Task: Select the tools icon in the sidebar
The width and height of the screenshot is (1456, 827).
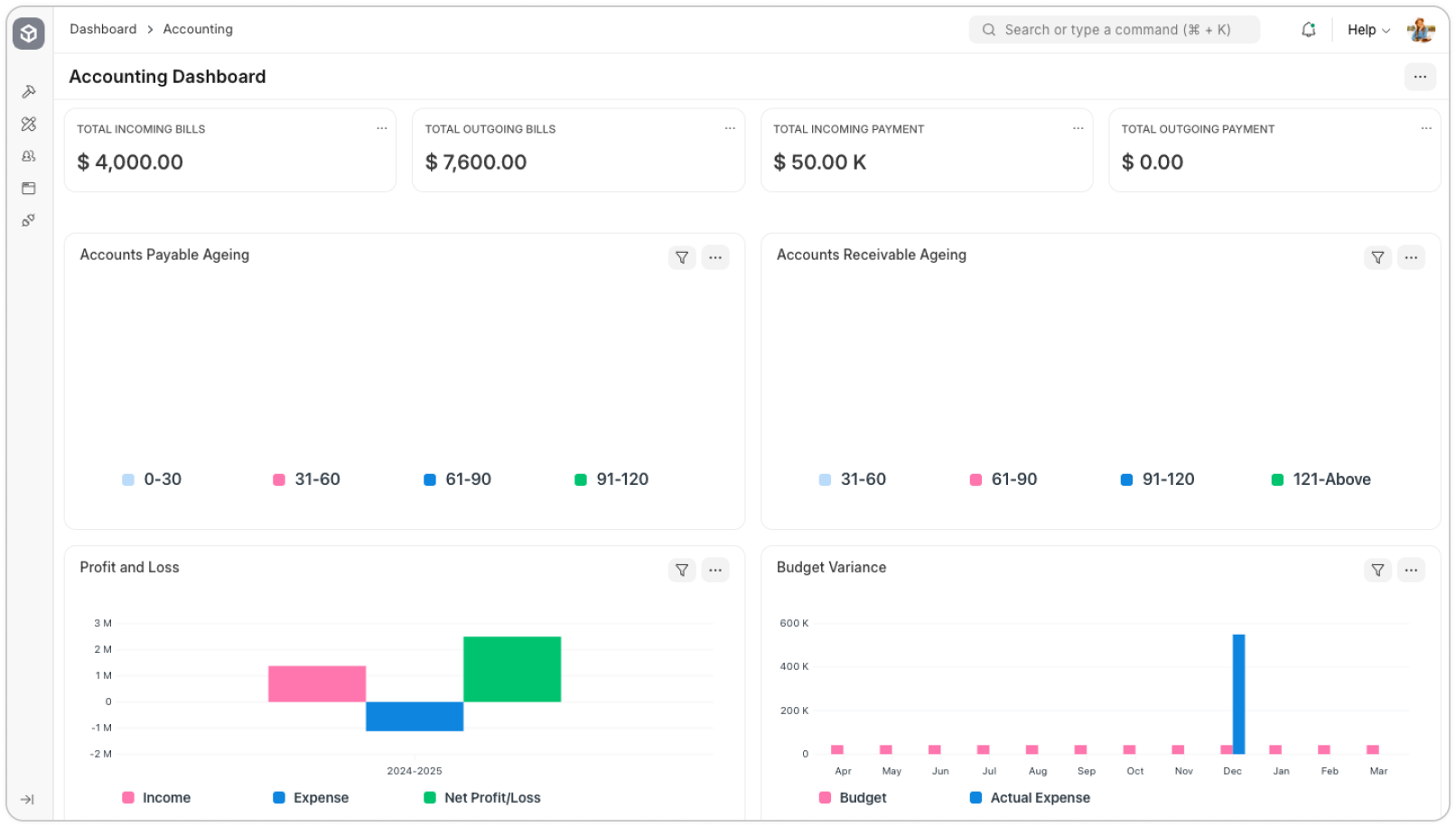Action: coord(28,91)
